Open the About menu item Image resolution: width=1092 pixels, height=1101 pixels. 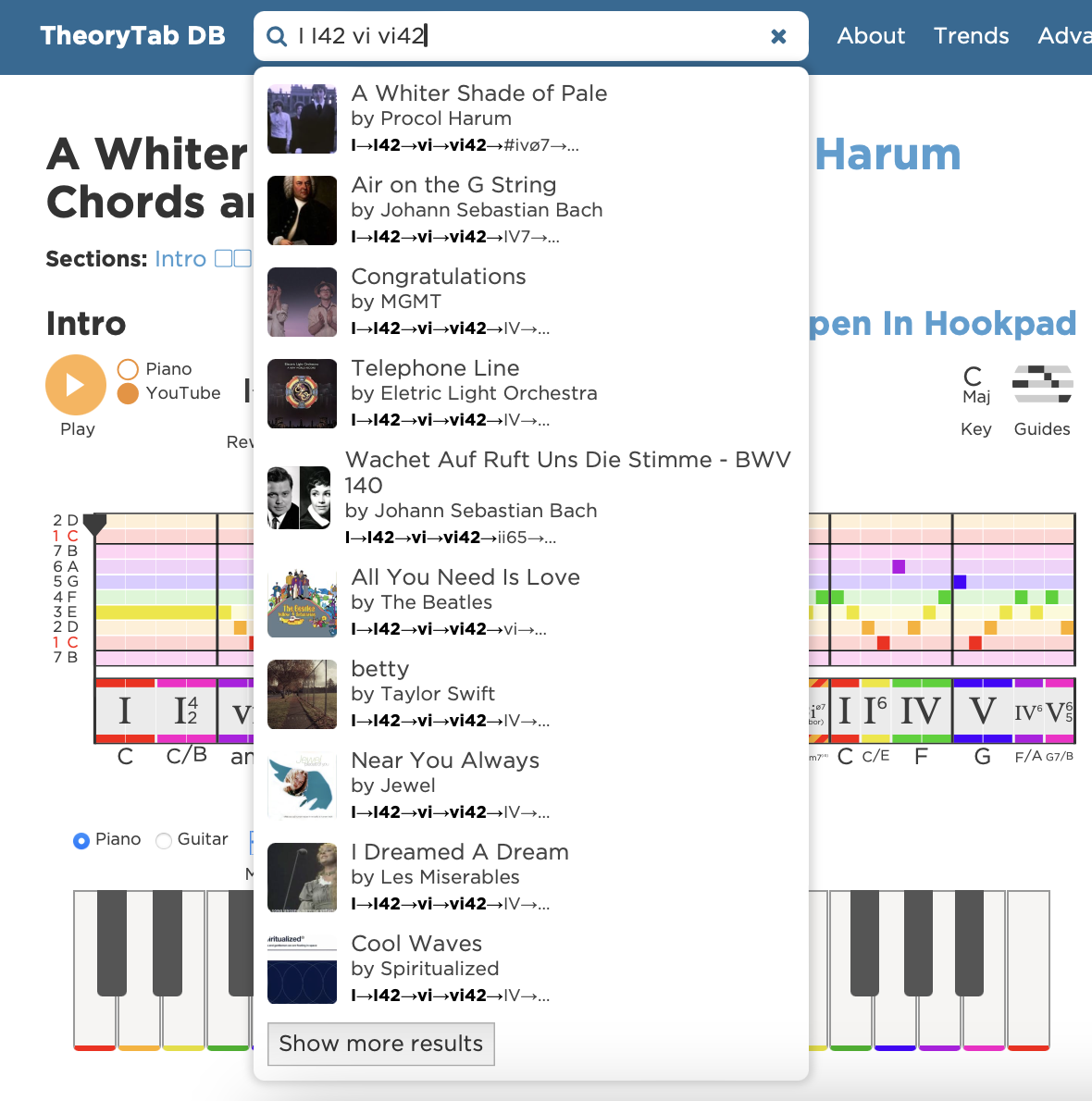click(x=871, y=36)
